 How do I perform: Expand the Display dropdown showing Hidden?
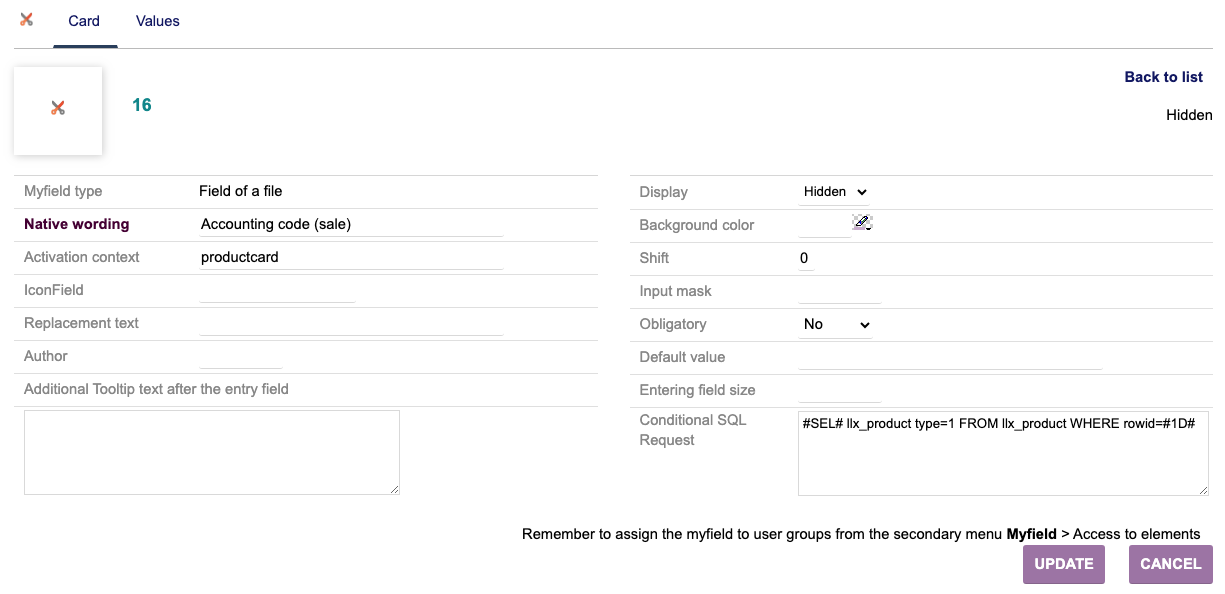(x=835, y=192)
